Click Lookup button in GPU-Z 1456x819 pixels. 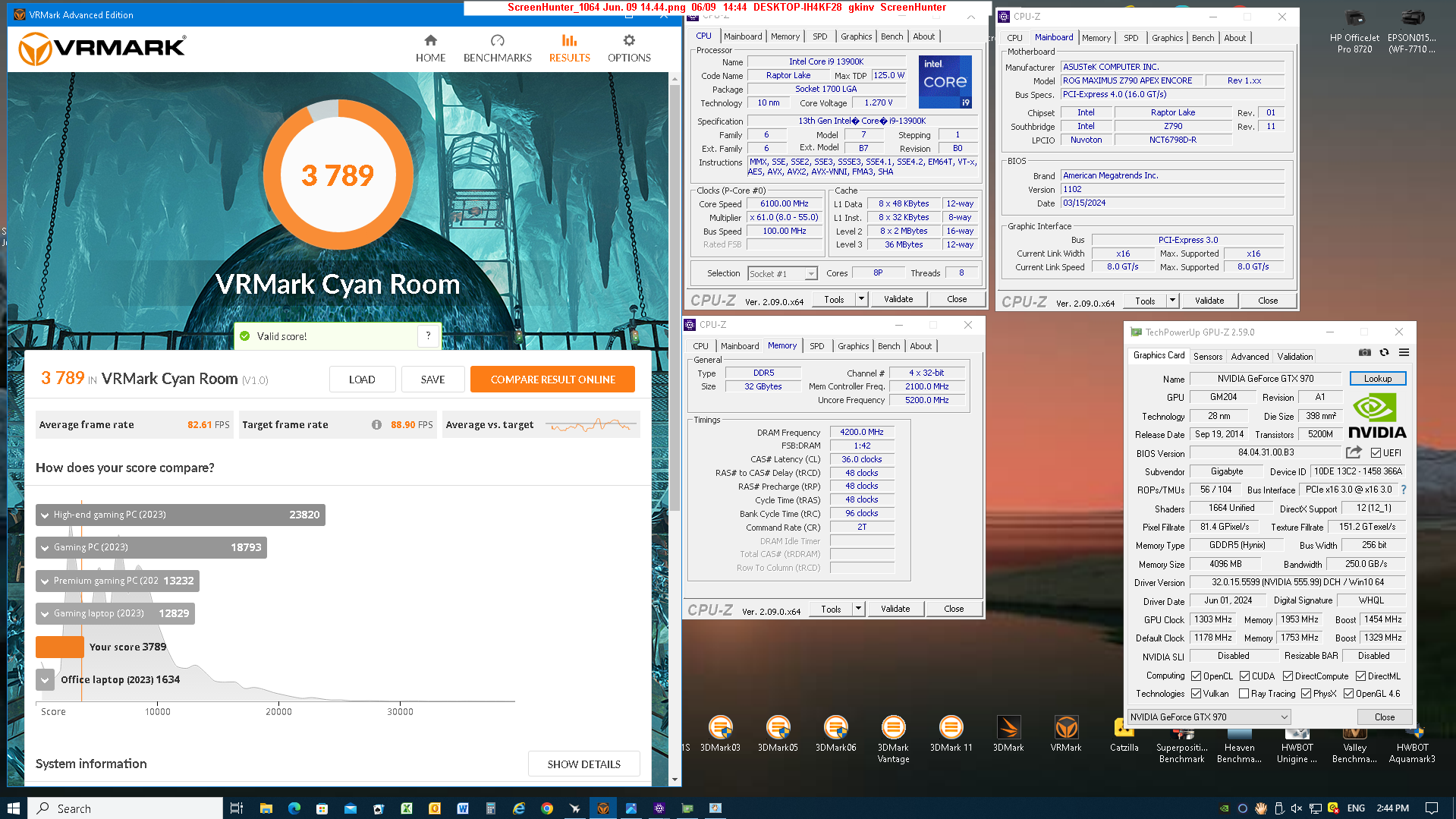point(1377,378)
